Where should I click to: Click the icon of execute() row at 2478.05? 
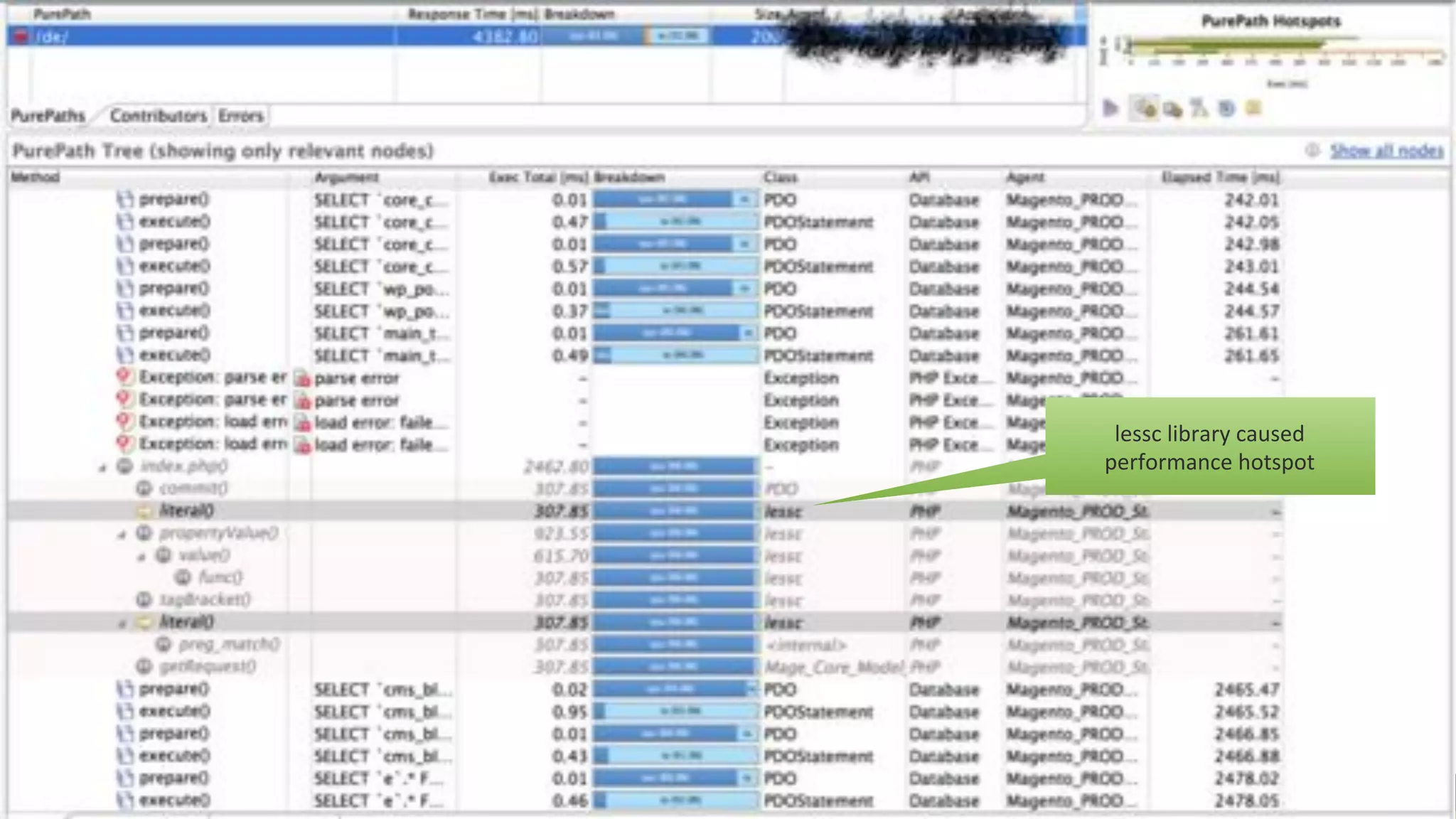click(125, 801)
